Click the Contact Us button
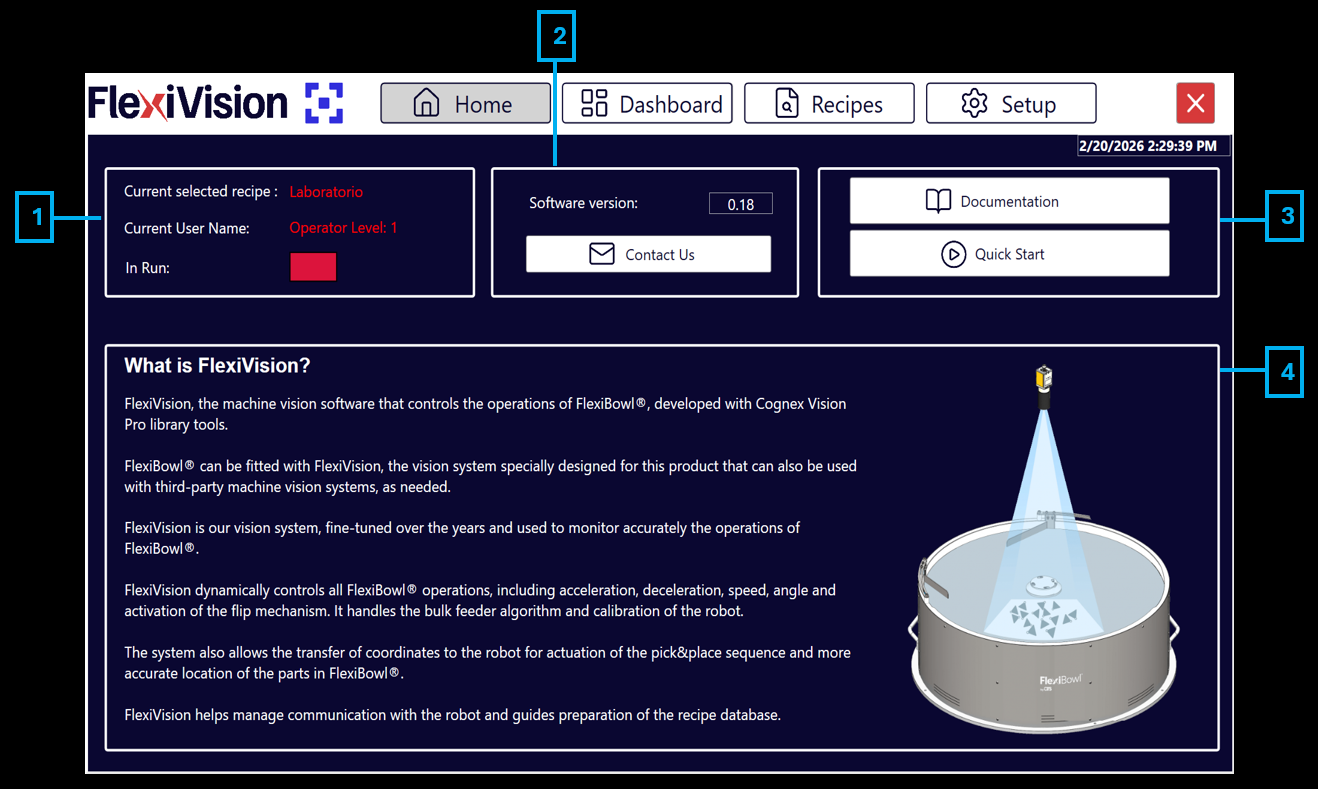Viewport: 1318px width, 789px height. [x=648, y=254]
